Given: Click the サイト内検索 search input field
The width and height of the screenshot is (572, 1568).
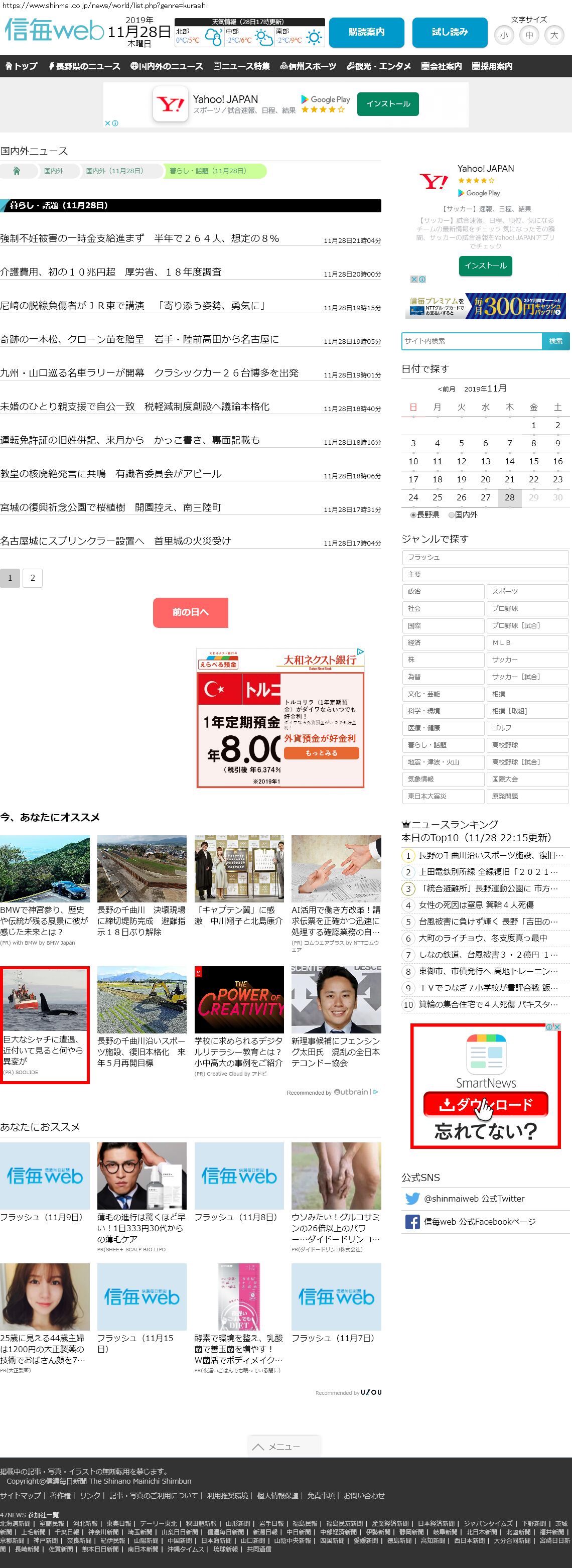Looking at the screenshot, I should click(471, 341).
